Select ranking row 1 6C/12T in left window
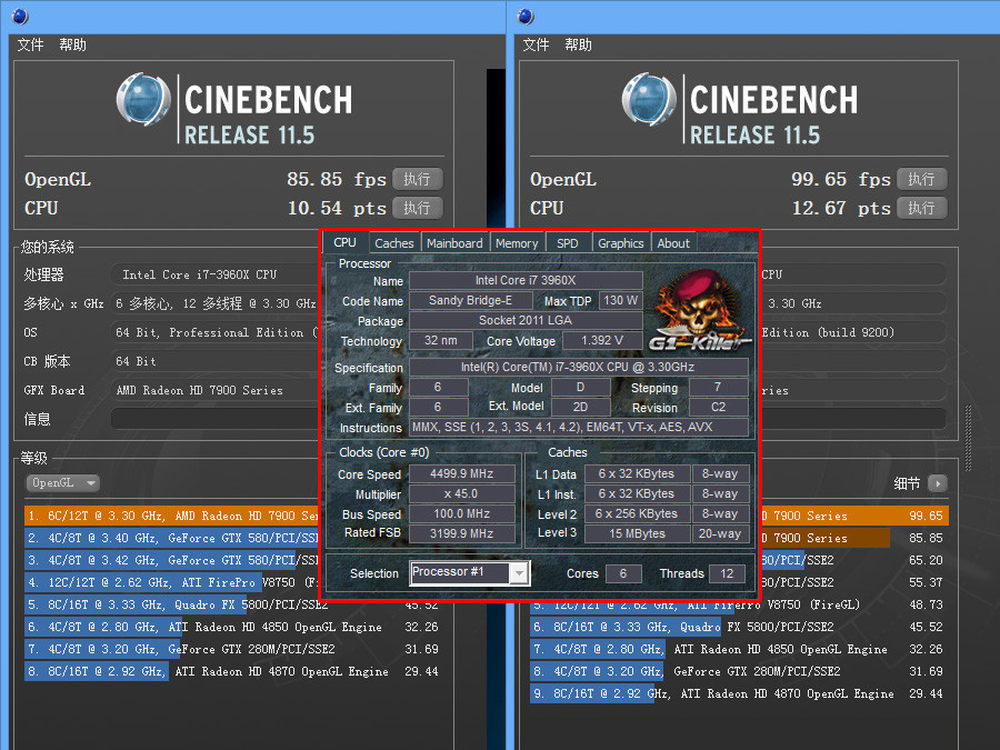Viewport: 1000px width, 750px height. (x=172, y=515)
